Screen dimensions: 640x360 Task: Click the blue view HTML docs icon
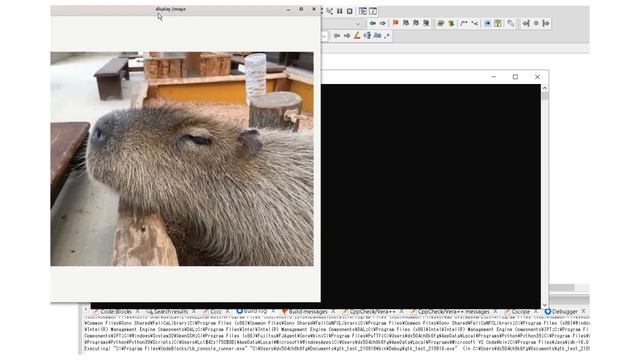[x=487, y=24]
